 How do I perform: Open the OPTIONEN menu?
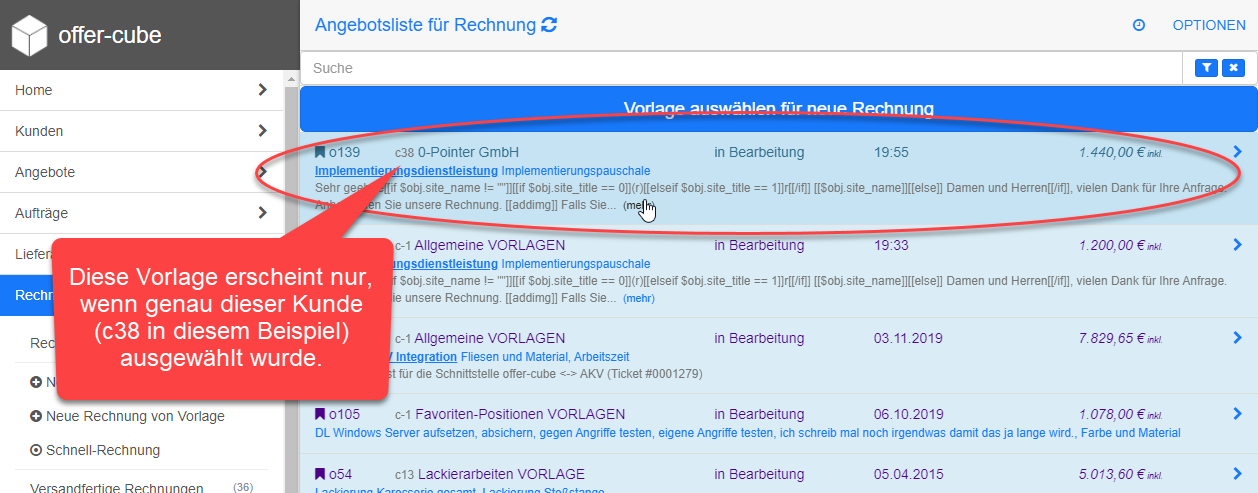1209,25
